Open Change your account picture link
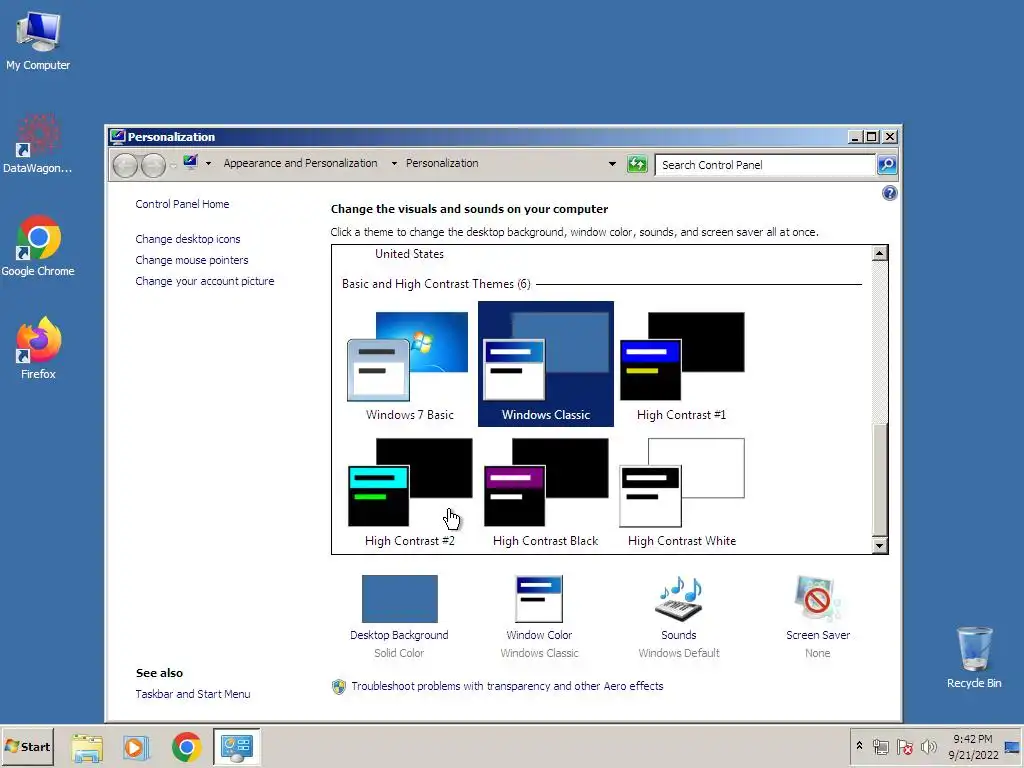The height and width of the screenshot is (768, 1024). (x=204, y=281)
